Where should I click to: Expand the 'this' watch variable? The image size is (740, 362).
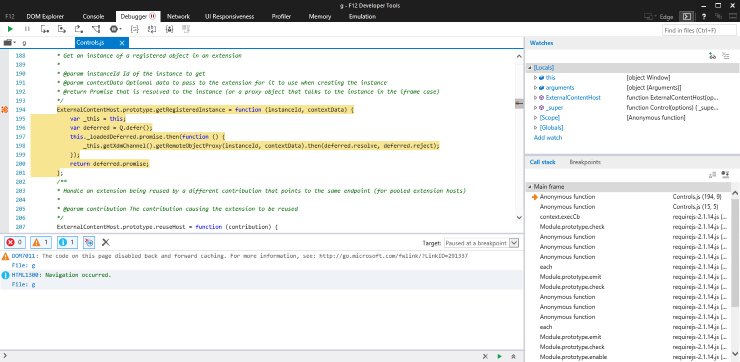coord(535,77)
